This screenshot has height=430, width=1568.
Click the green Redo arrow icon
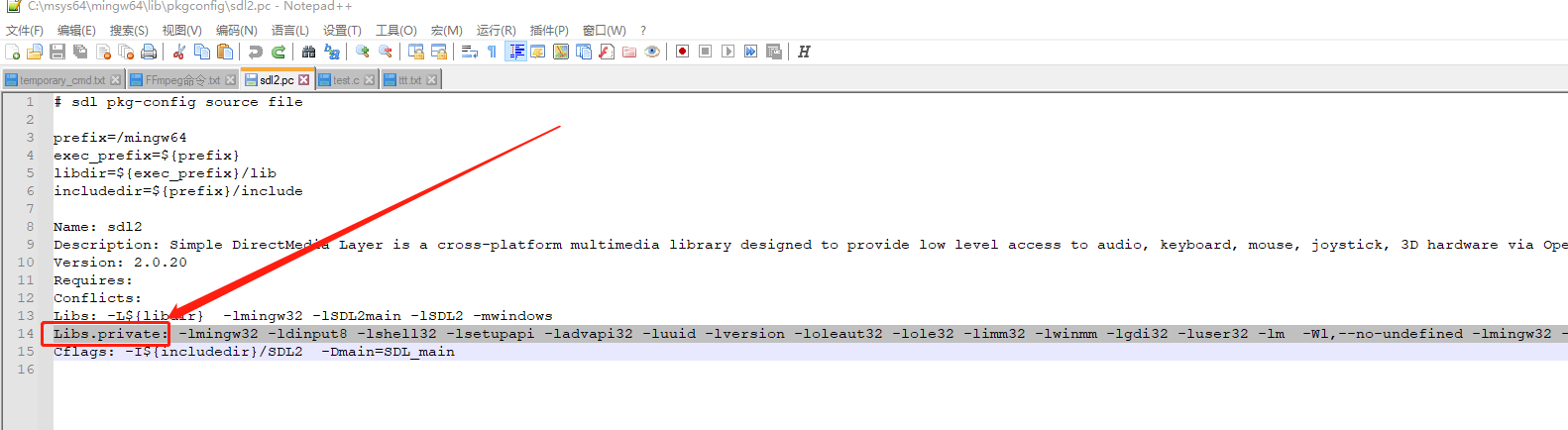[x=279, y=52]
